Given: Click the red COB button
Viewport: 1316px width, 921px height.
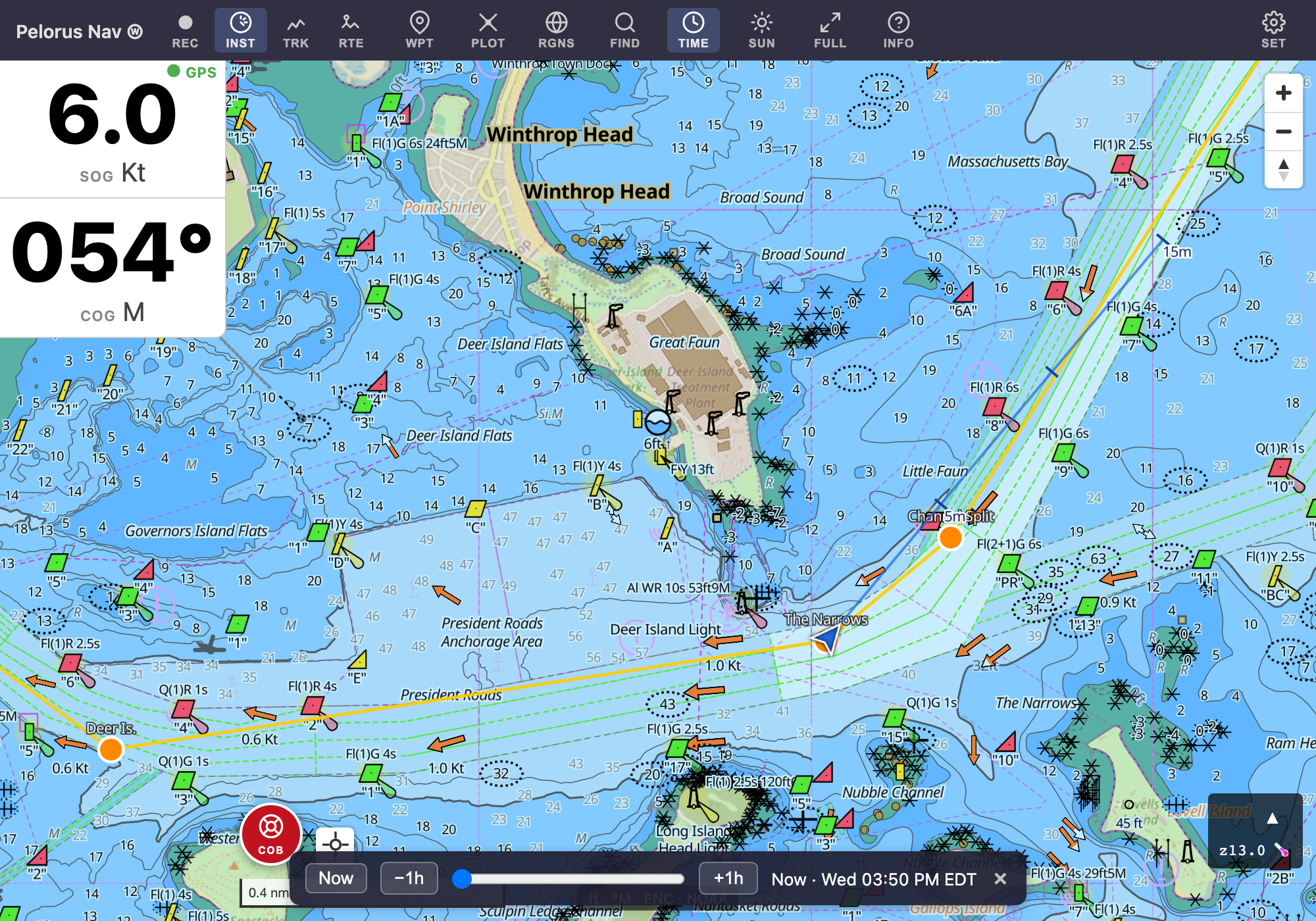Looking at the screenshot, I should [270, 834].
